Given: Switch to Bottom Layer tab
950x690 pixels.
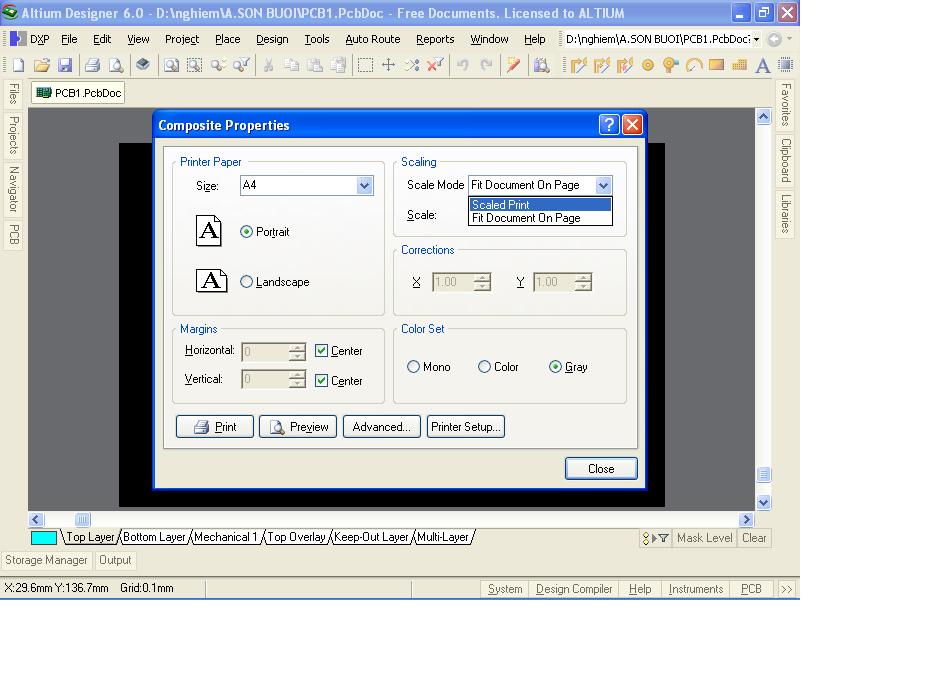Looking at the screenshot, I should coord(154,537).
